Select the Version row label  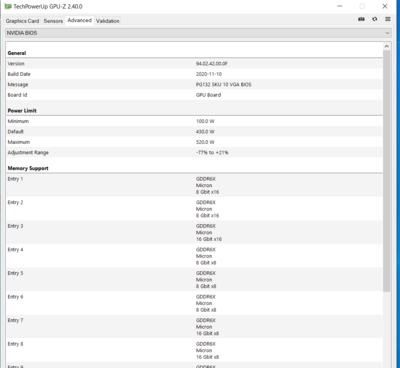(16, 64)
